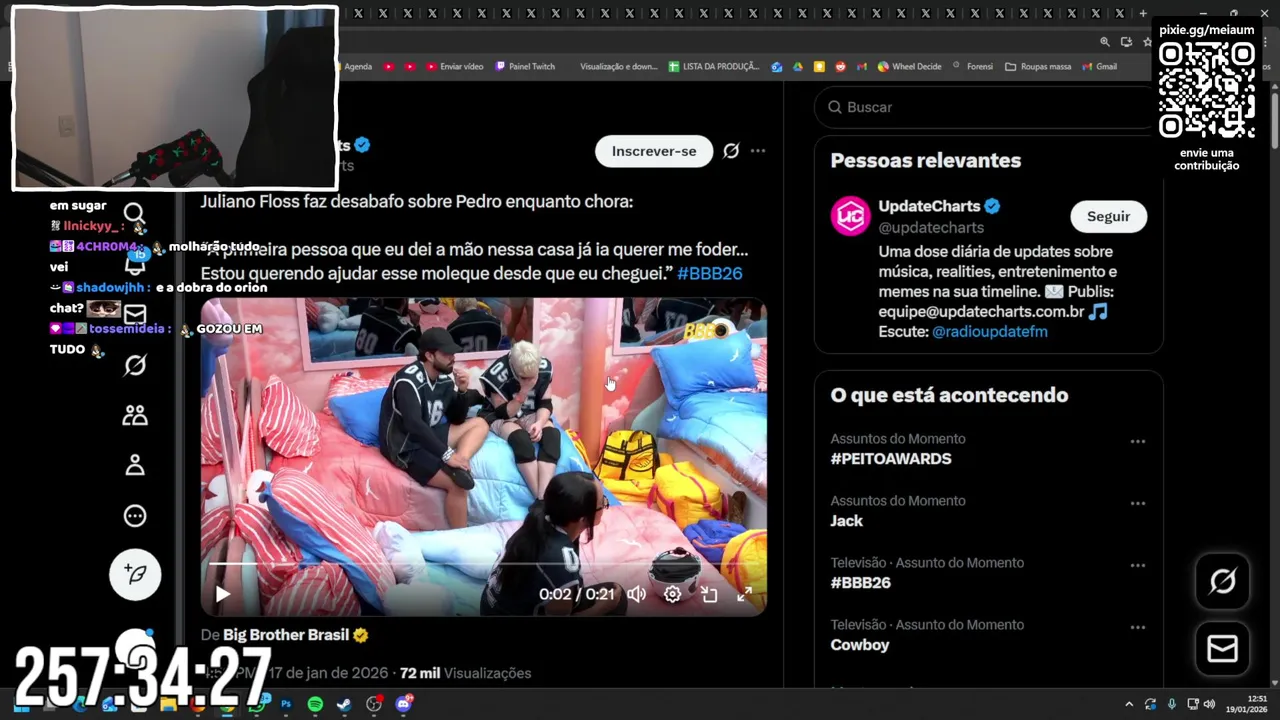Click the sync tray icon beside microphone
Image resolution: width=1280 pixels, height=720 pixels.
point(1151,704)
